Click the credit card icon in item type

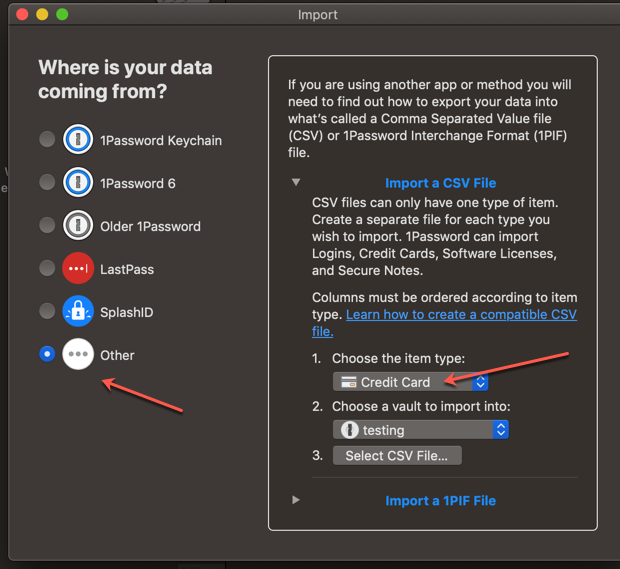pos(349,382)
